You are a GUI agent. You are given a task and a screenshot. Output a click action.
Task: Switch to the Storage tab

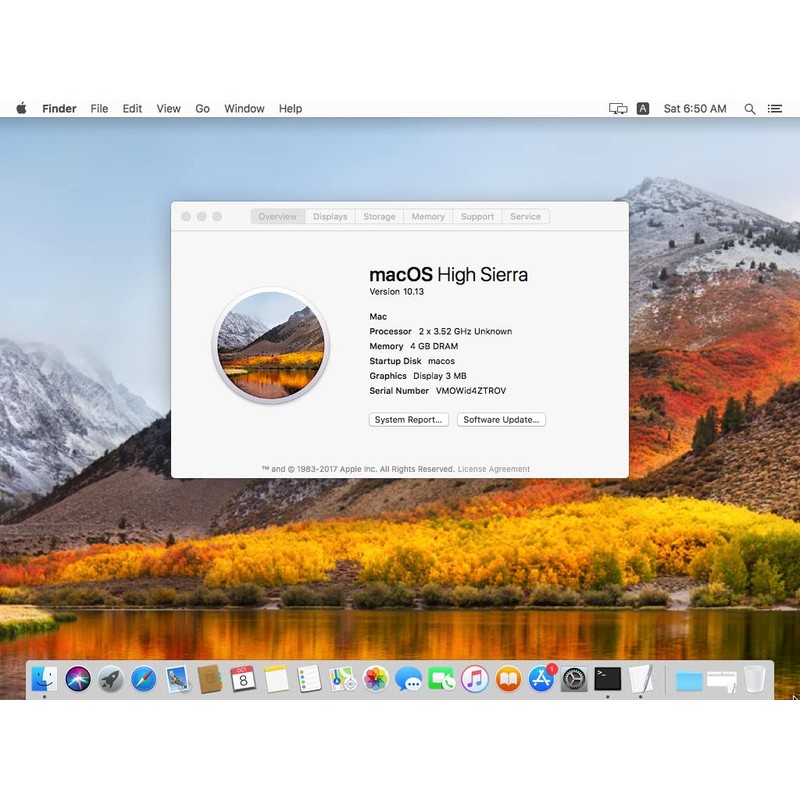pyautogui.click(x=379, y=216)
